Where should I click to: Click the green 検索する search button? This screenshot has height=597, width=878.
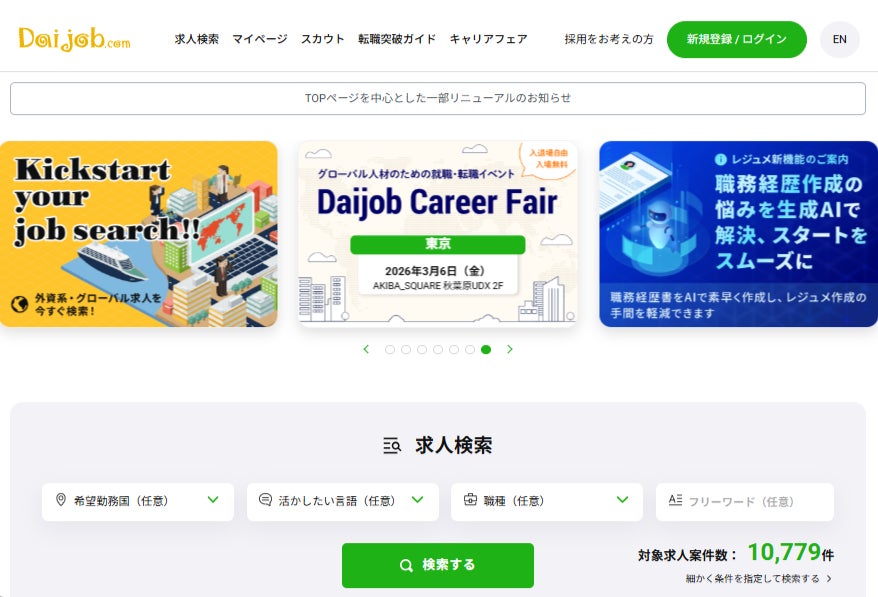tap(438, 565)
